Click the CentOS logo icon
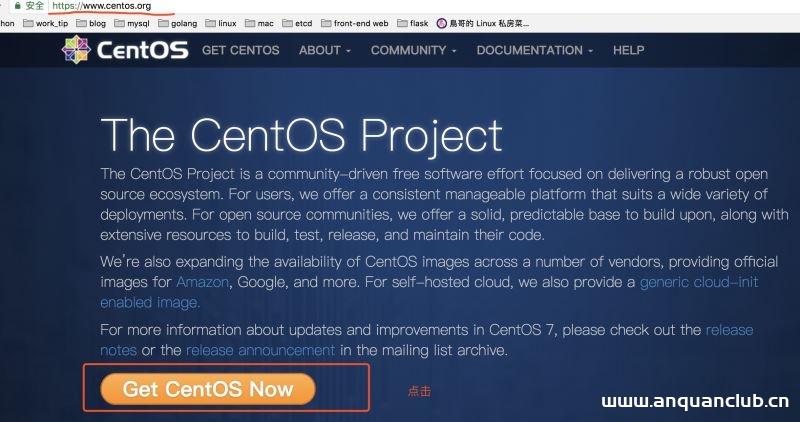800x422 pixels. 76,50
